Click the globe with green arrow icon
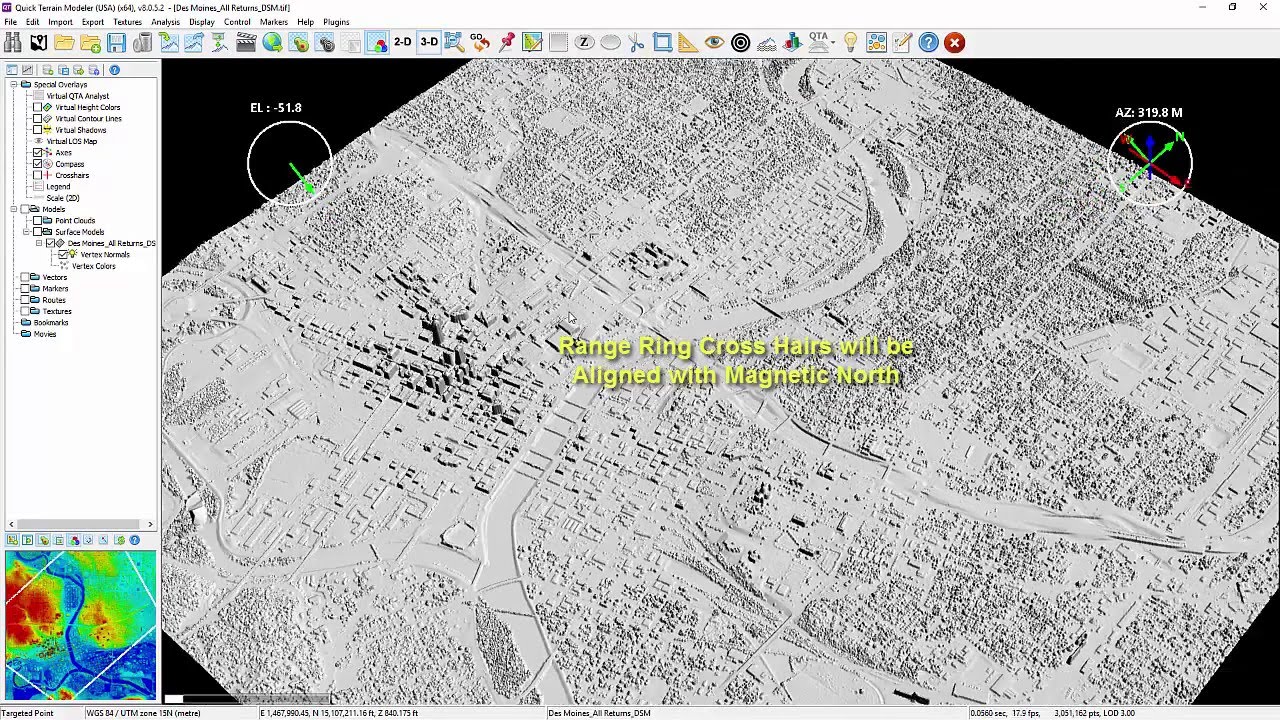1280x720 pixels. (x=272, y=42)
